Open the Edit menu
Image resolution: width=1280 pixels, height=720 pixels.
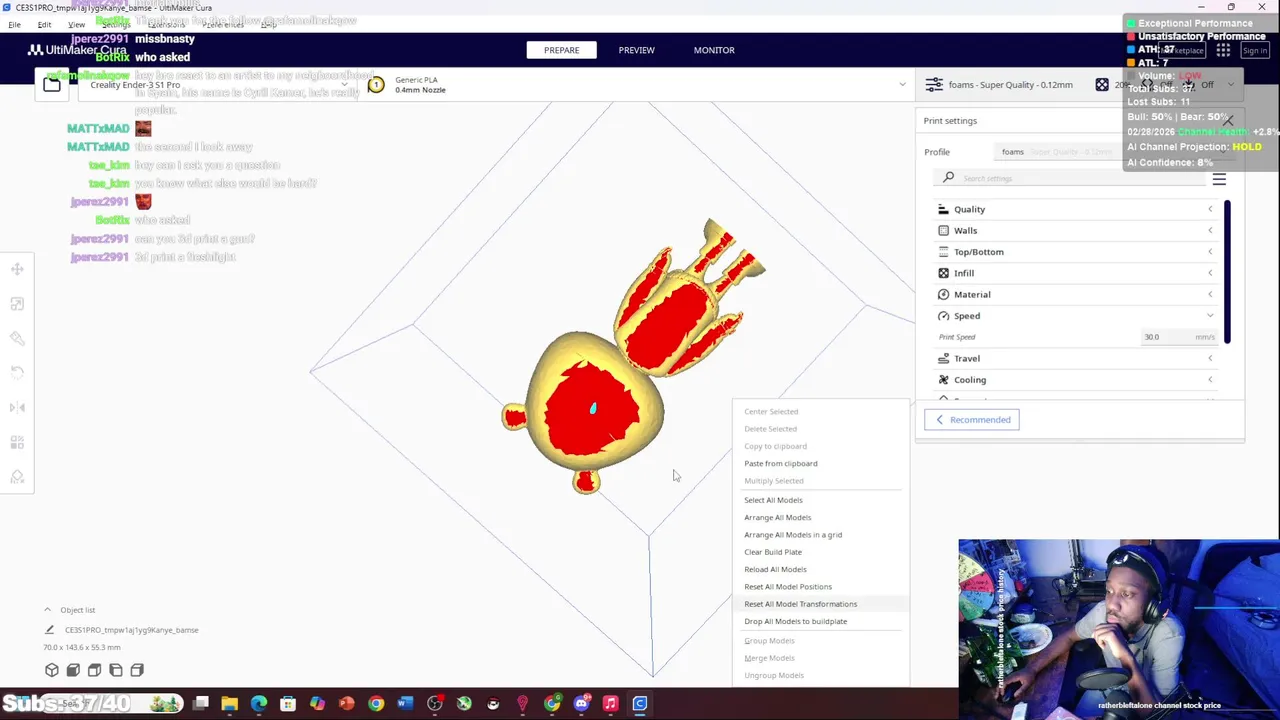44,24
